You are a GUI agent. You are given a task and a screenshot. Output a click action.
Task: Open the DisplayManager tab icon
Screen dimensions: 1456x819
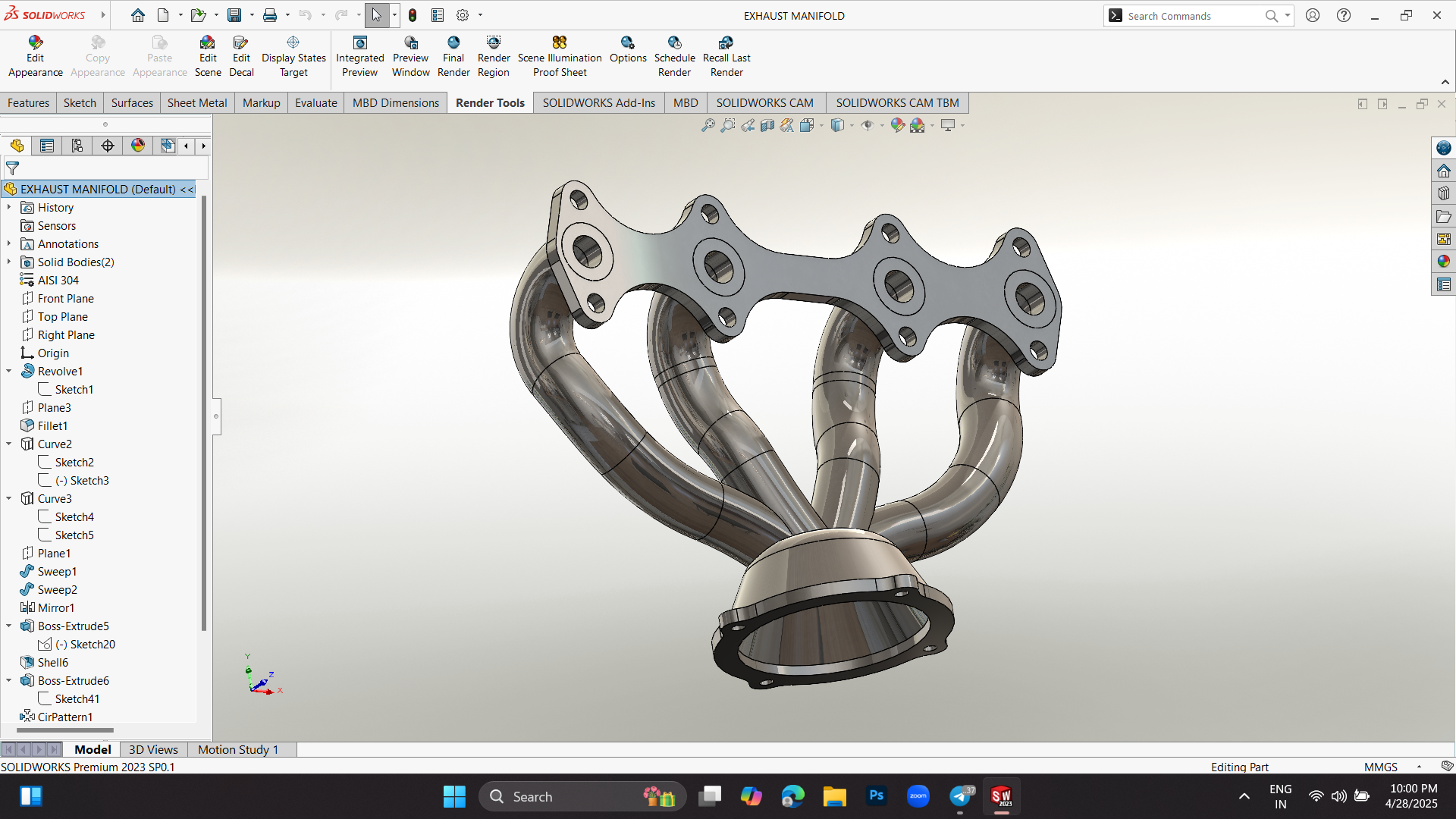(138, 146)
